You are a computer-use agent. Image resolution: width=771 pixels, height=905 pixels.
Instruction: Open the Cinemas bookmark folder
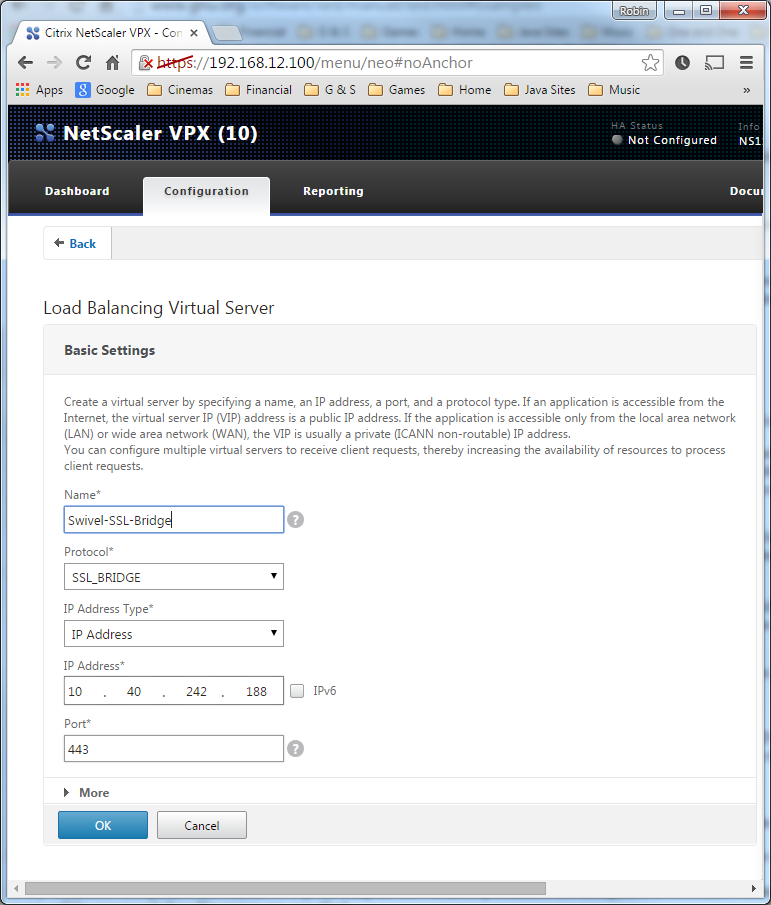pos(180,90)
